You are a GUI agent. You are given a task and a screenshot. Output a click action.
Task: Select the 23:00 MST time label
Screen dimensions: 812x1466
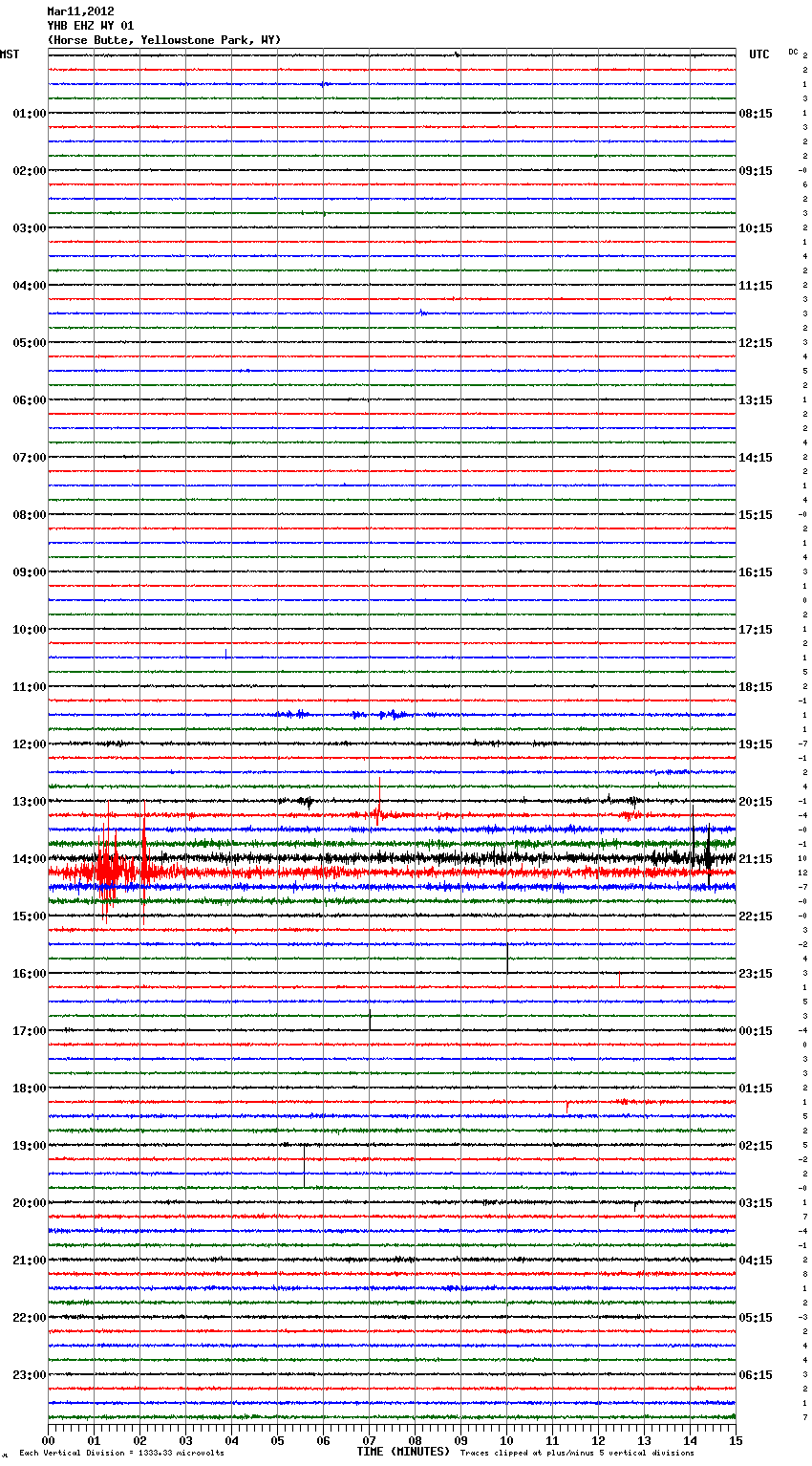pos(29,1375)
